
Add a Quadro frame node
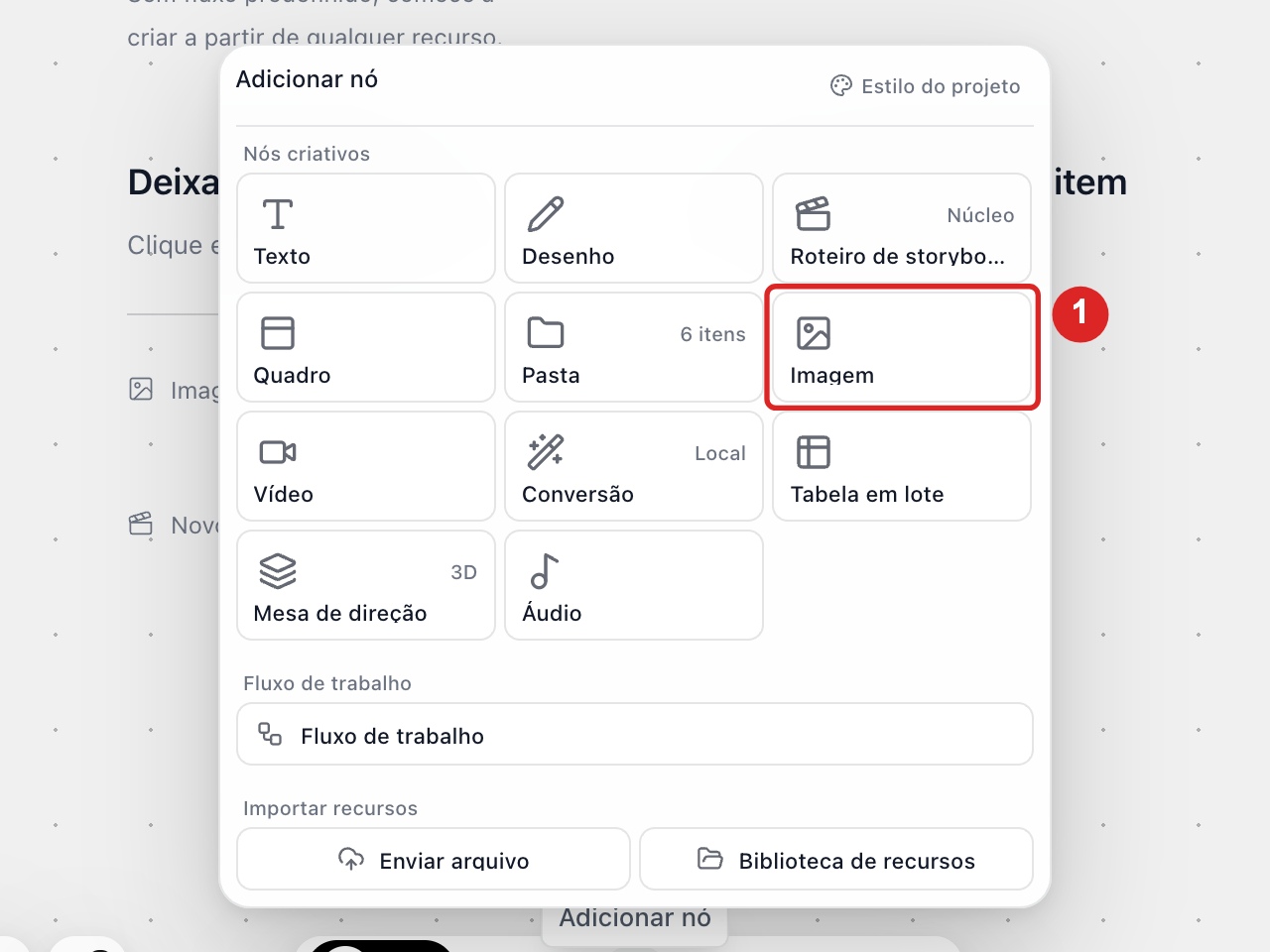pos(366,347)
